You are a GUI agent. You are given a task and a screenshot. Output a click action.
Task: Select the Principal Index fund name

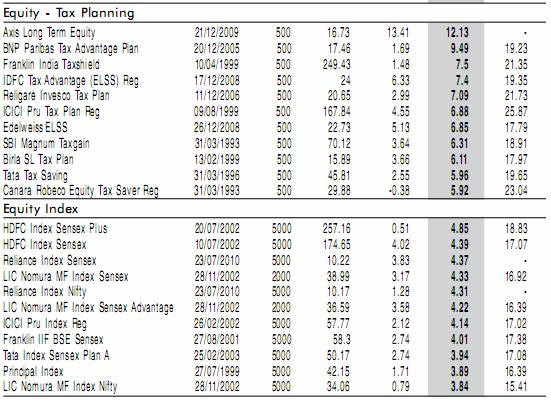pos(33,371)
